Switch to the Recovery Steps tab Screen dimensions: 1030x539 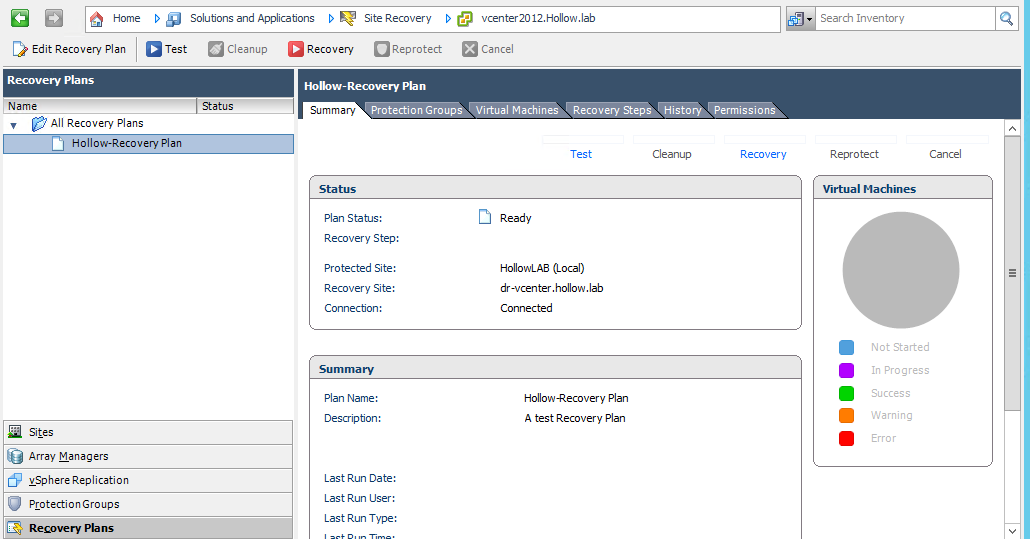pos(611,110)
